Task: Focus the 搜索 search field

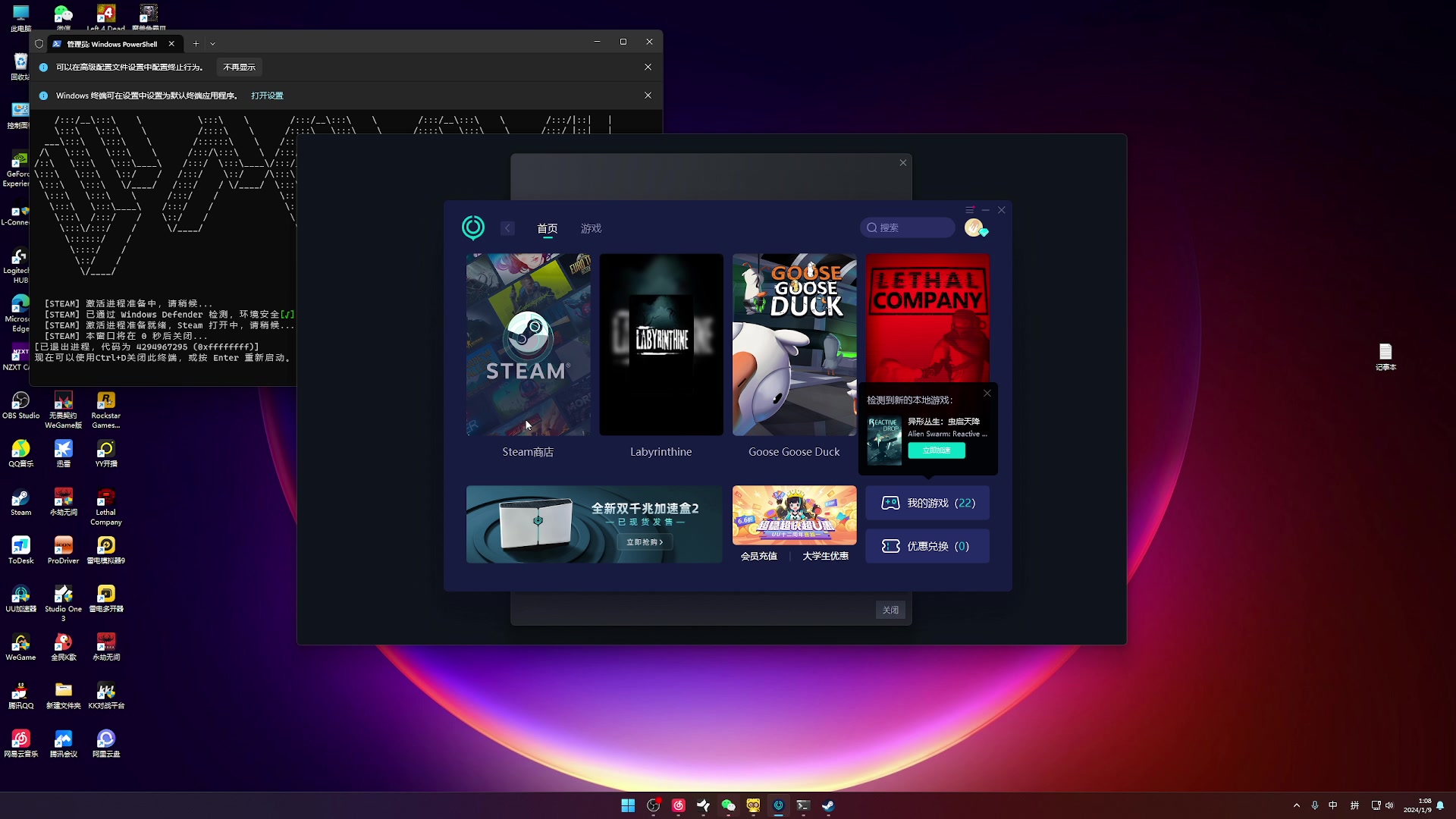Action: [907, 227]
